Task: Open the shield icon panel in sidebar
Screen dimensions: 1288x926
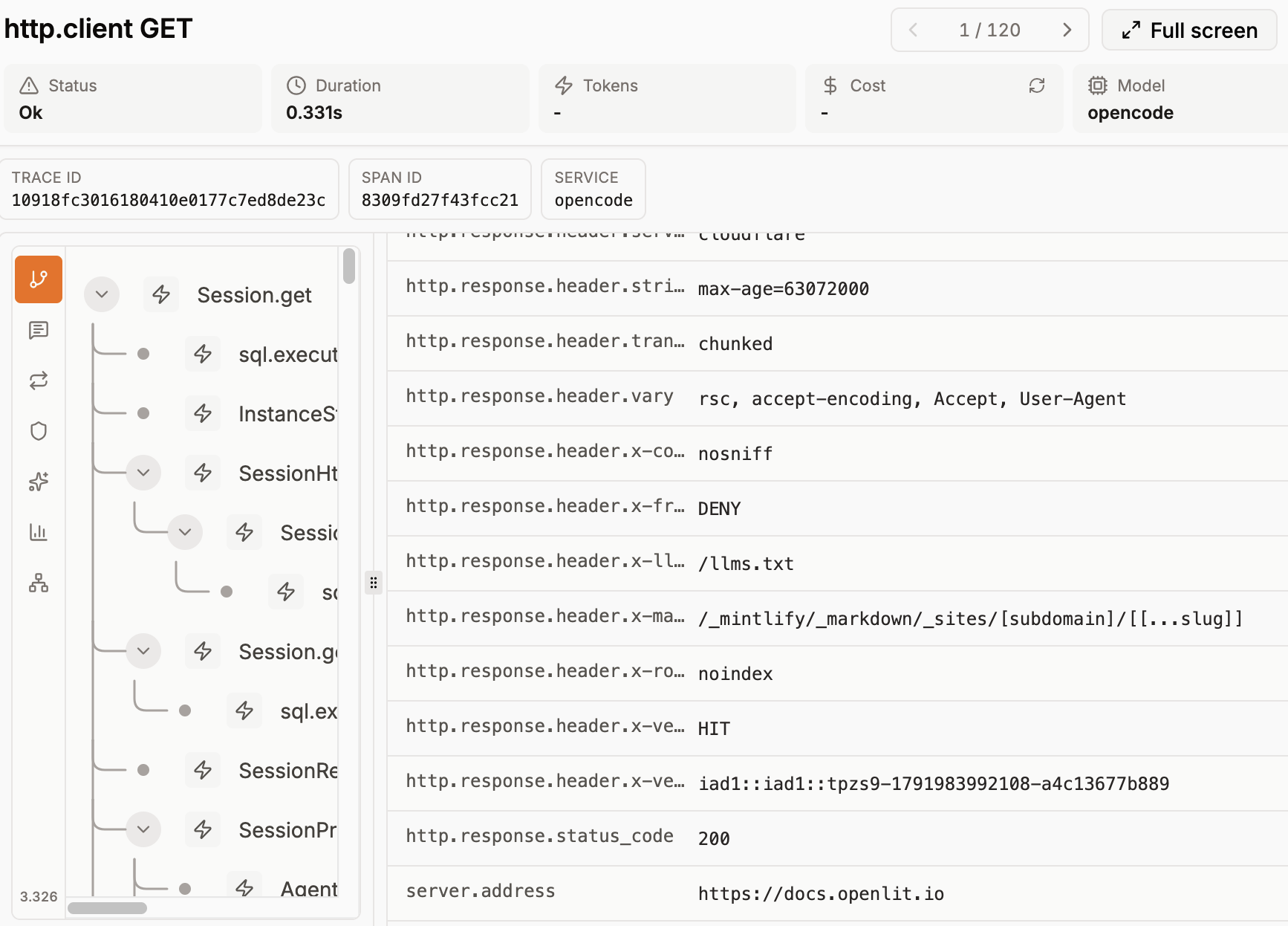Action: click(x=39, y=431)
